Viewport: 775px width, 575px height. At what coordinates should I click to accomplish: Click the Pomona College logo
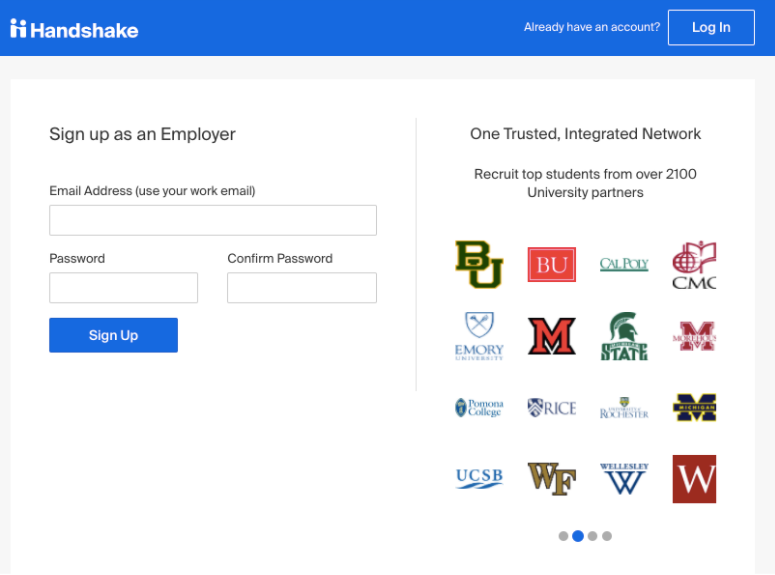point(479,408)
